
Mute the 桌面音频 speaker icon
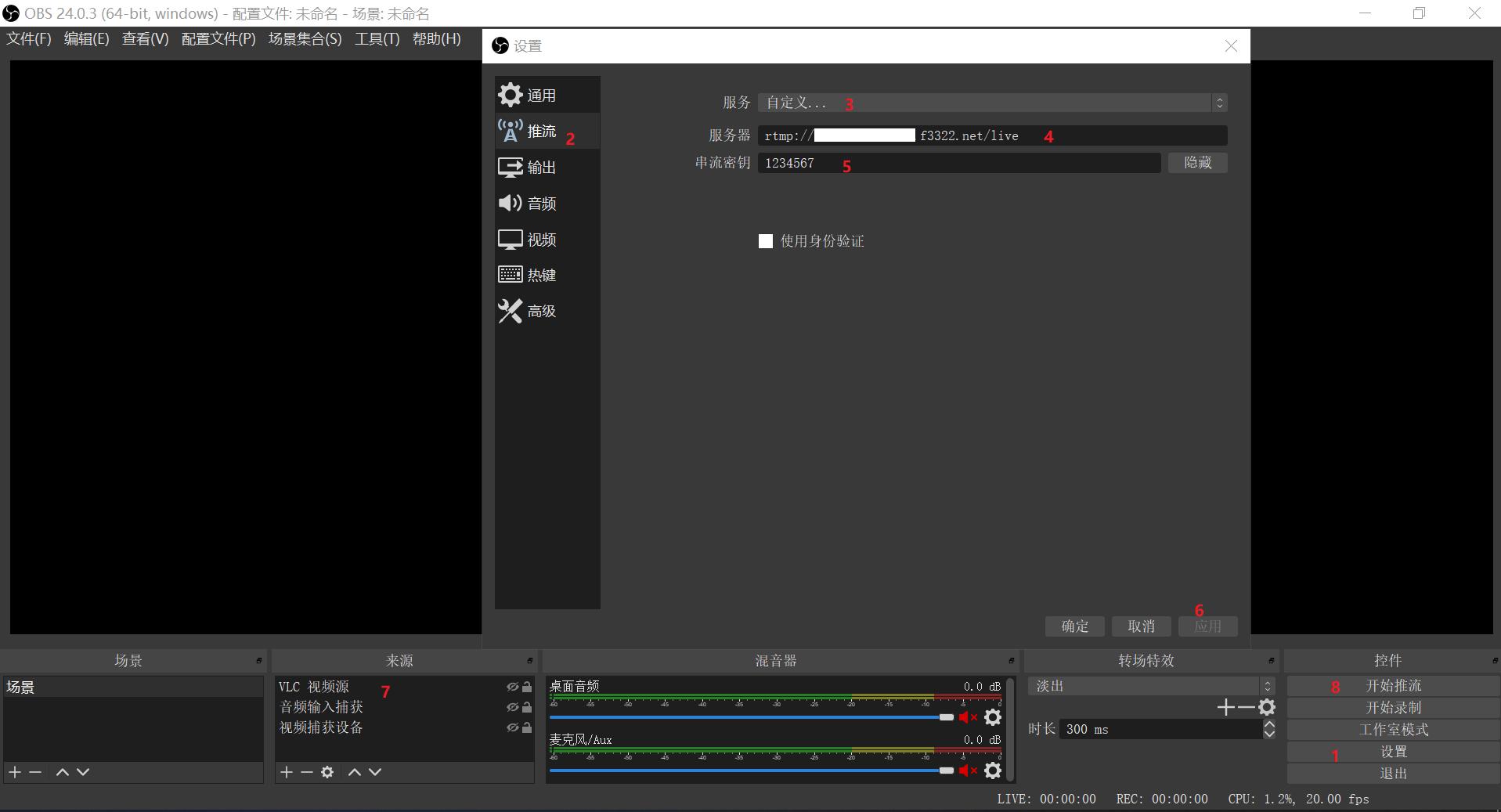[968, 717]
